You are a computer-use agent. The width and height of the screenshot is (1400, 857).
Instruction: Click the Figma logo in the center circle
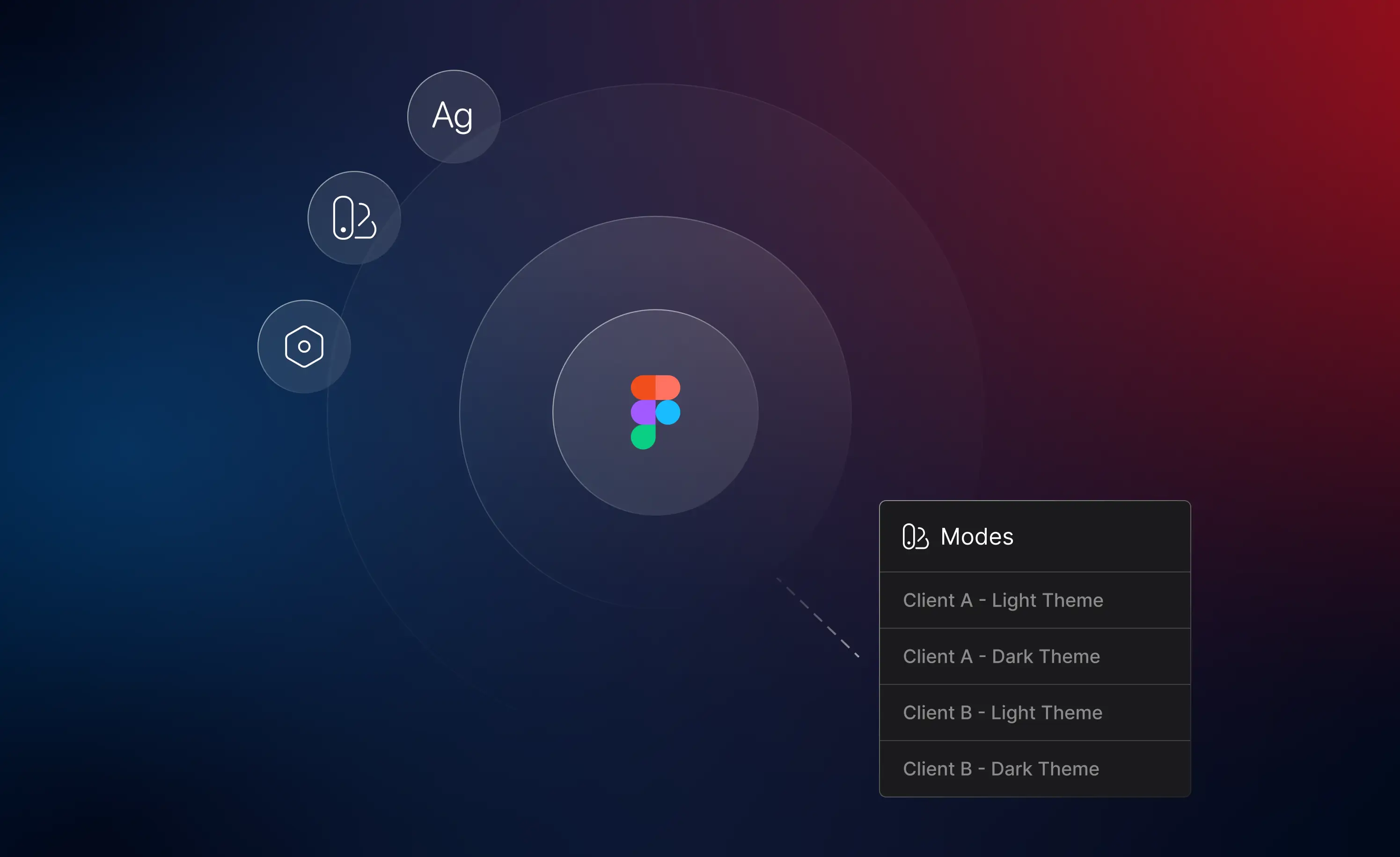pos(655,412)
